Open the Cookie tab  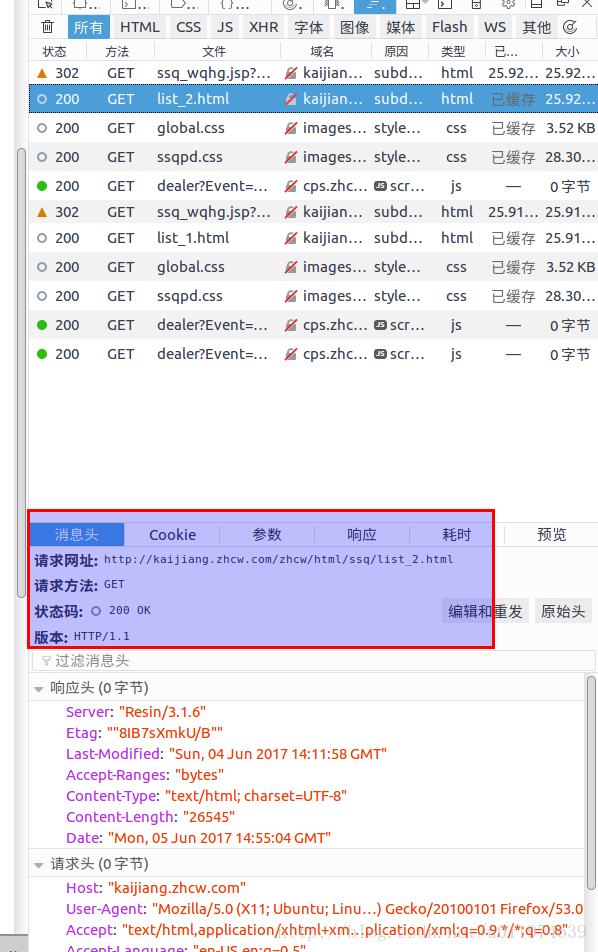tap(172, 534)
